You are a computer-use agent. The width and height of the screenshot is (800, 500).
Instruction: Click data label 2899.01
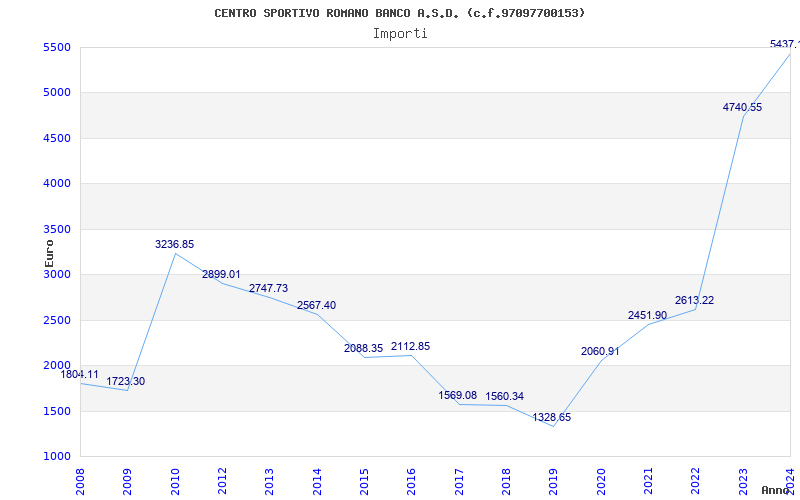(x=221, y=274)
